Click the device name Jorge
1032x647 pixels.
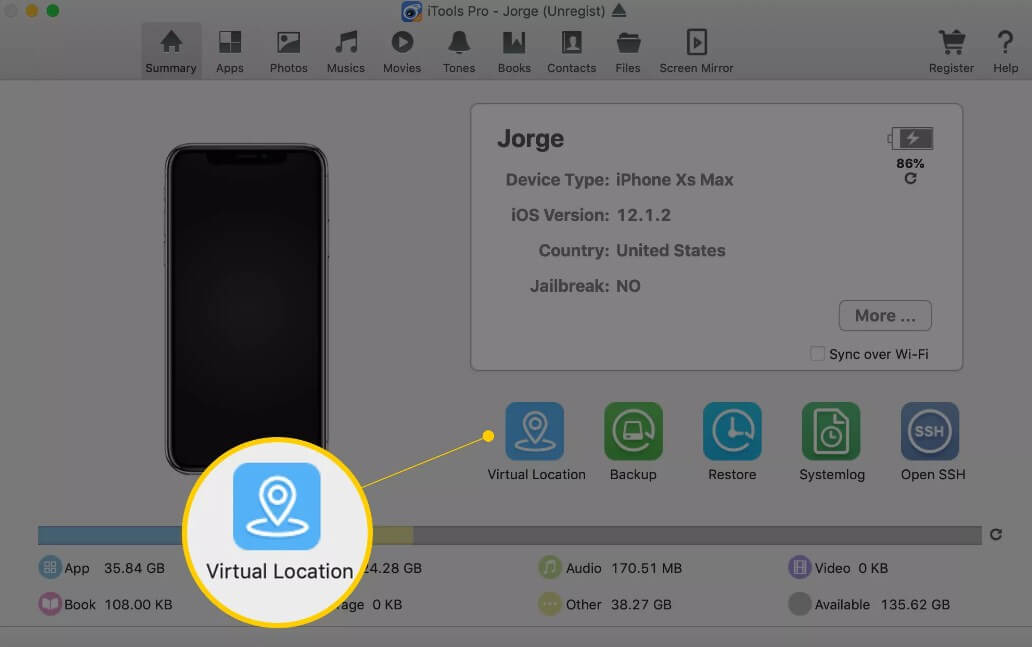point(530,139)
